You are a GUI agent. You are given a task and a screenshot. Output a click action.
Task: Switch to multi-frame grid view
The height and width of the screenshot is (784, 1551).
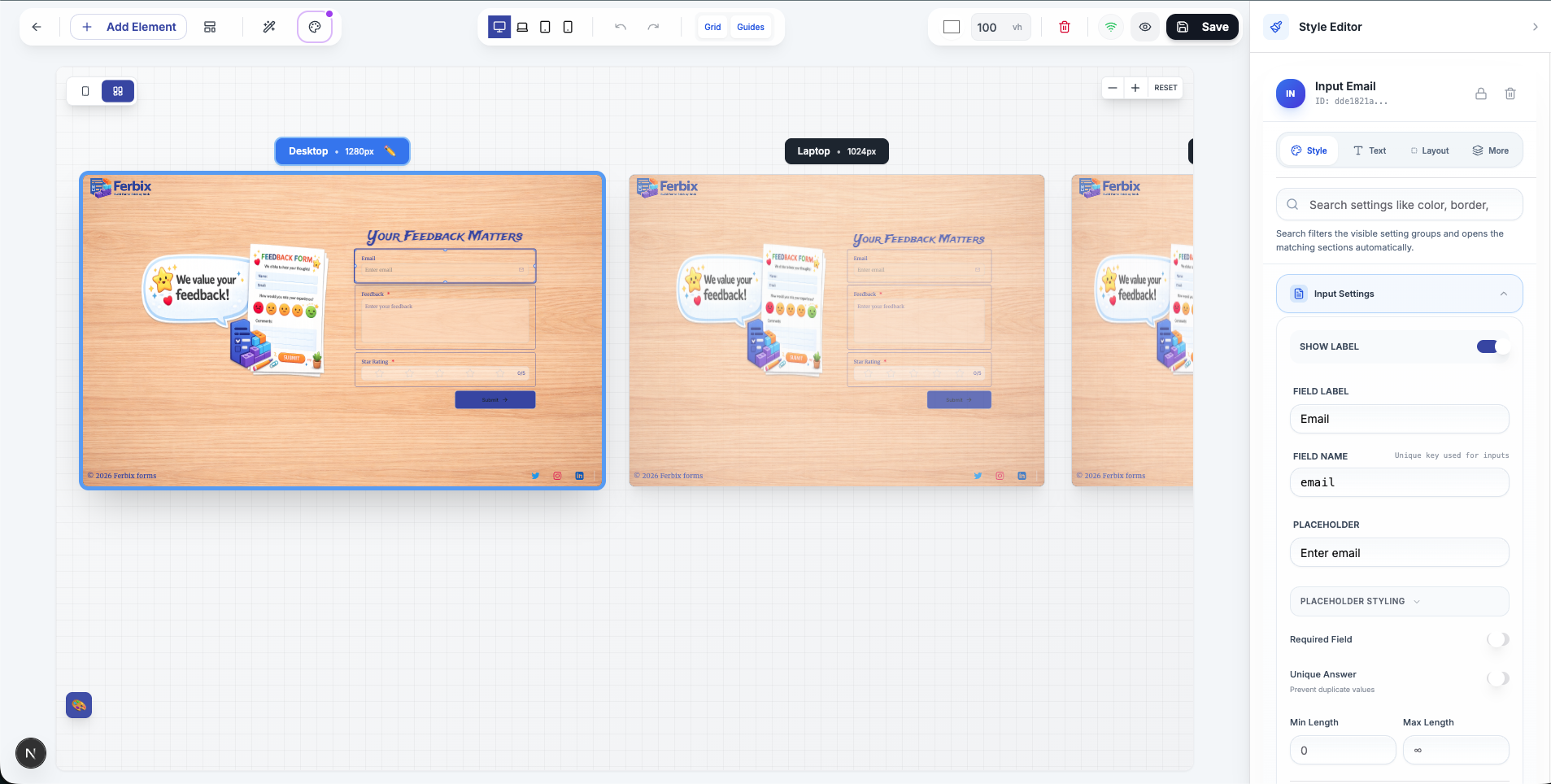click(x=118, y=91)
